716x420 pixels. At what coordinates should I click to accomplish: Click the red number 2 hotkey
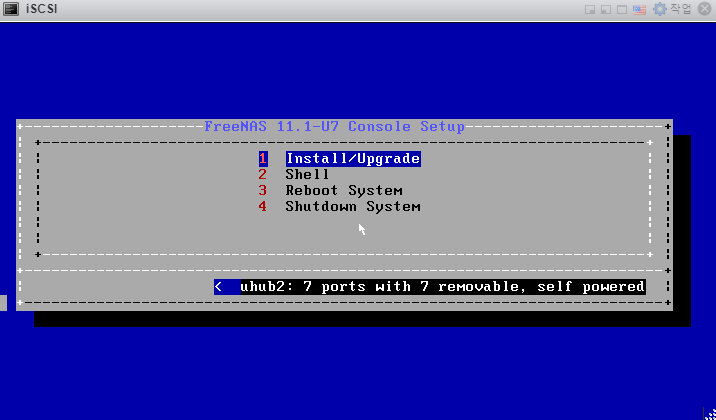[x=263, y=174]
